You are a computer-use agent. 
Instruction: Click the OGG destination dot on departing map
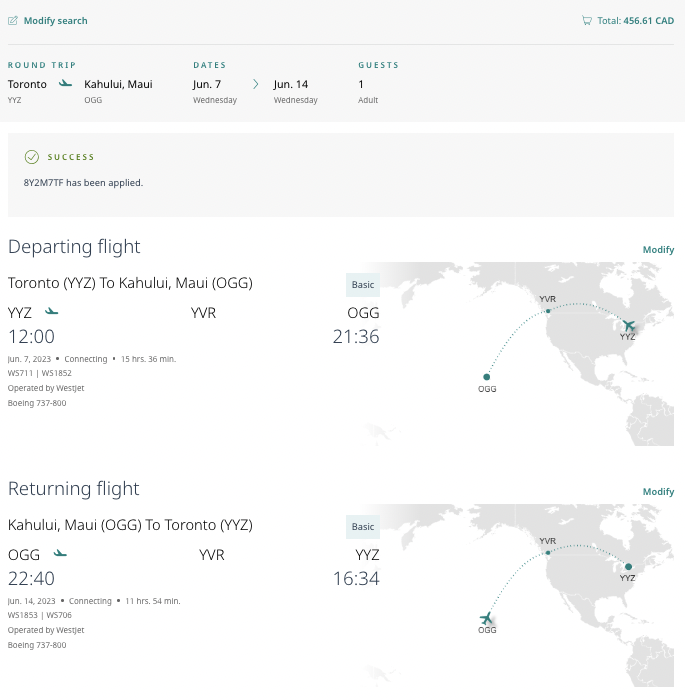coord(487,377)
